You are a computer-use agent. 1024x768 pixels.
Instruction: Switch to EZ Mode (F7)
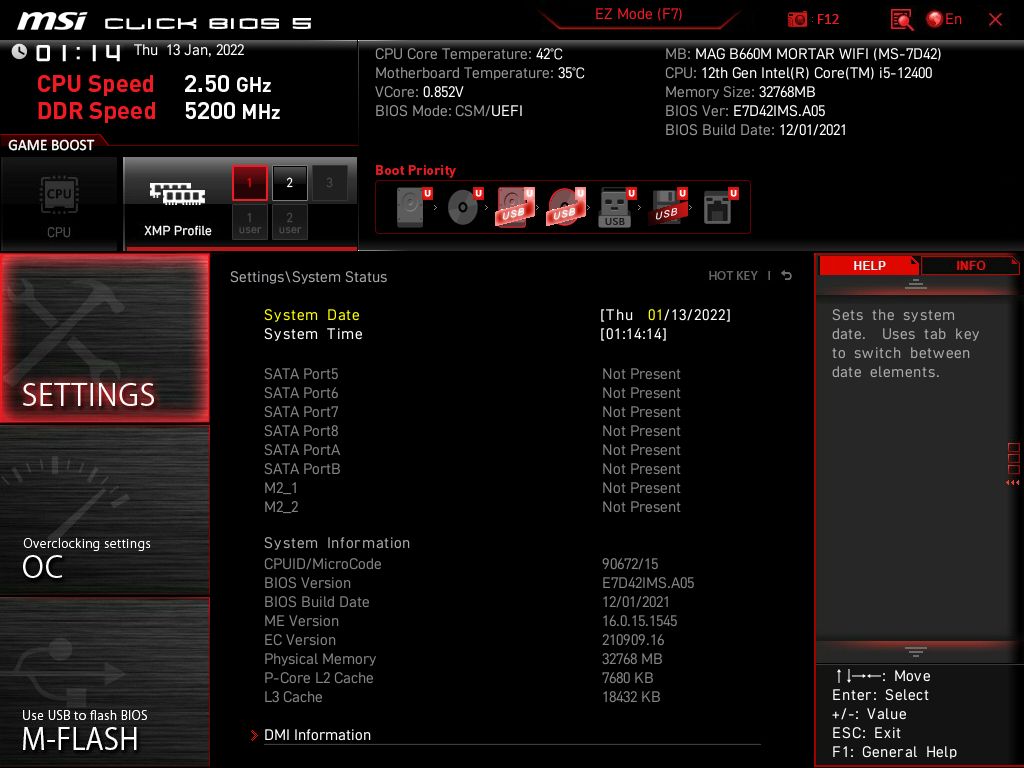click(x=638, y=14)
